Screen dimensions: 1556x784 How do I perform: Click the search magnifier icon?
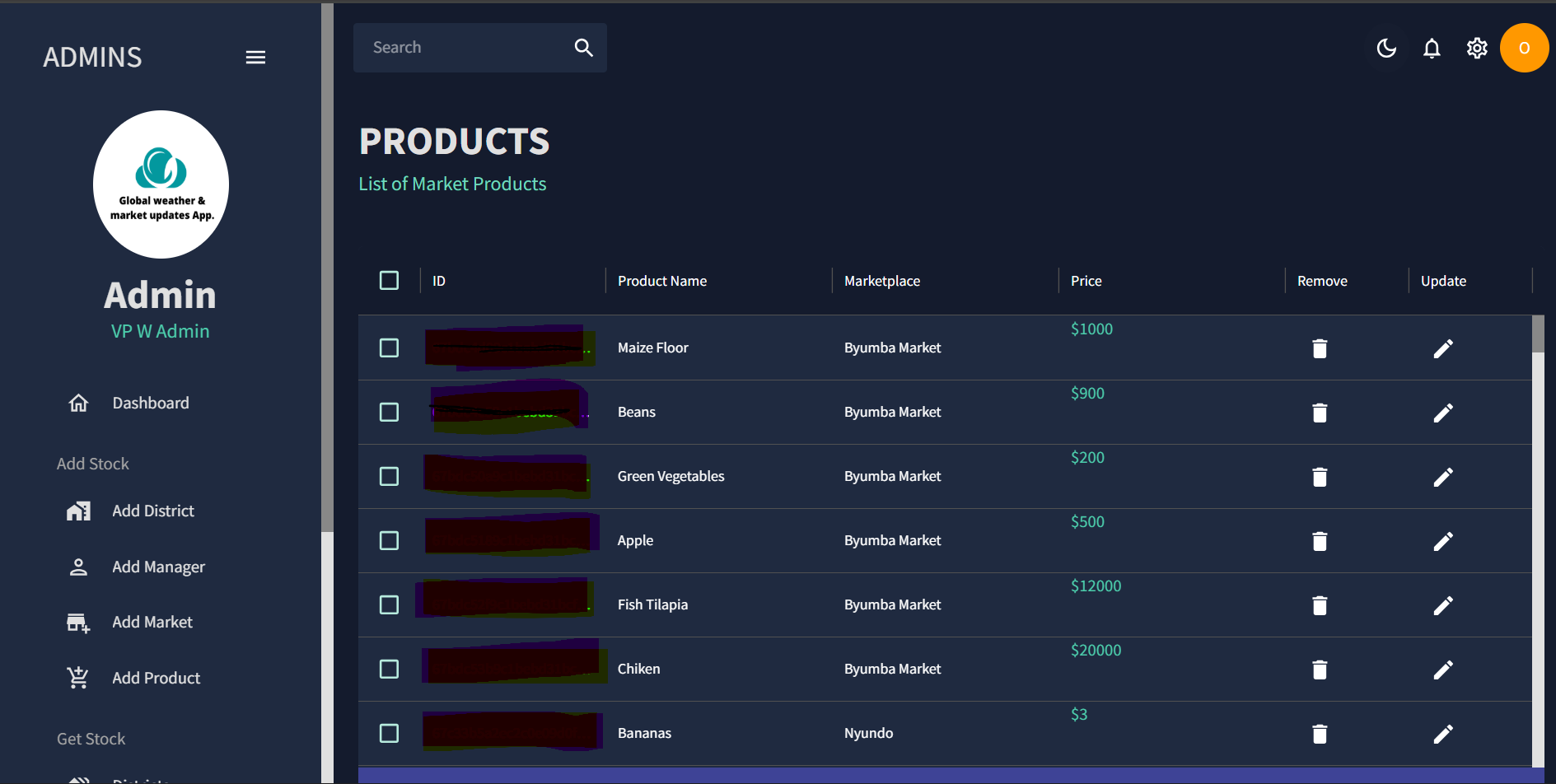583,48
